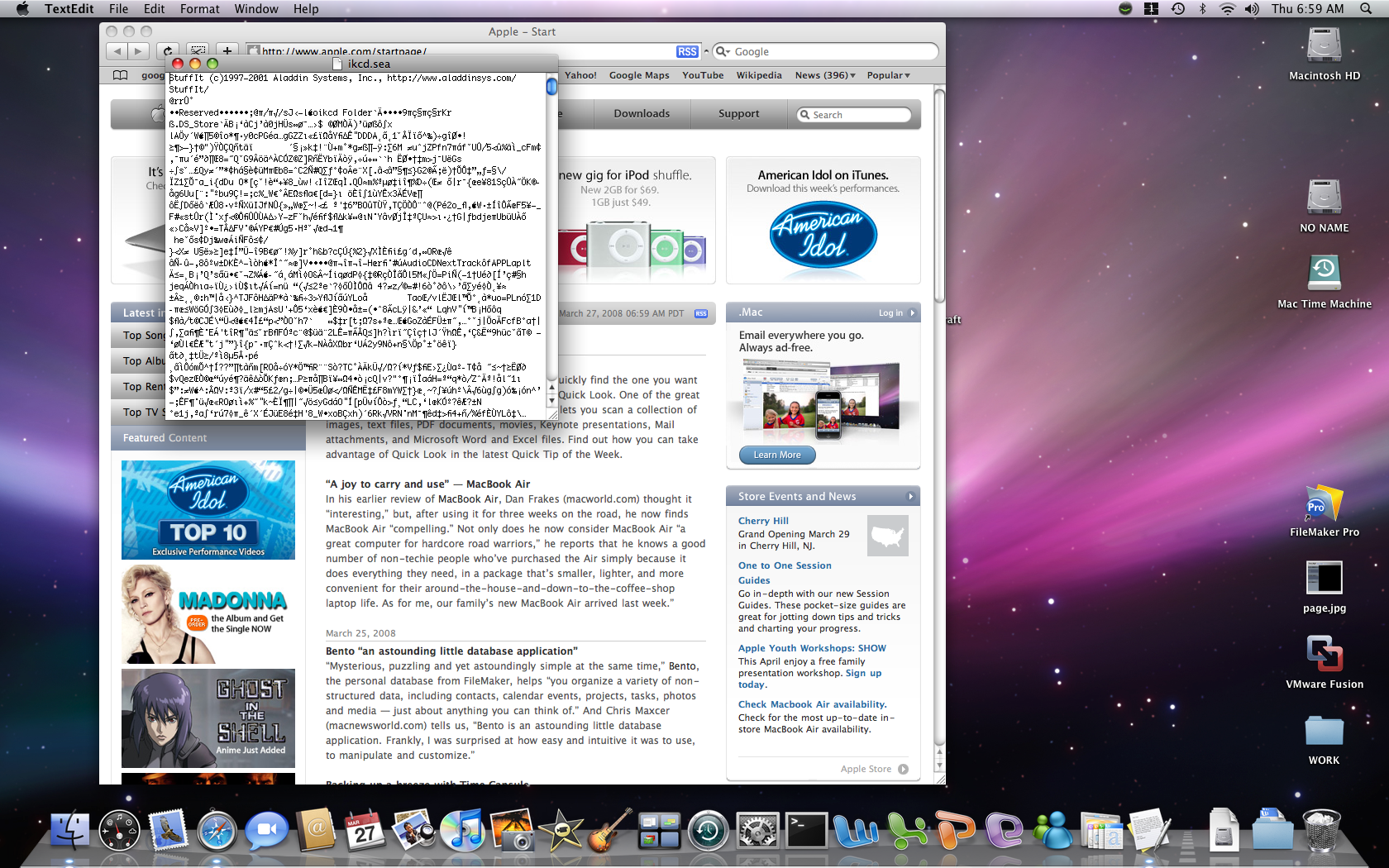Open the Help menu

coord(305,9)
